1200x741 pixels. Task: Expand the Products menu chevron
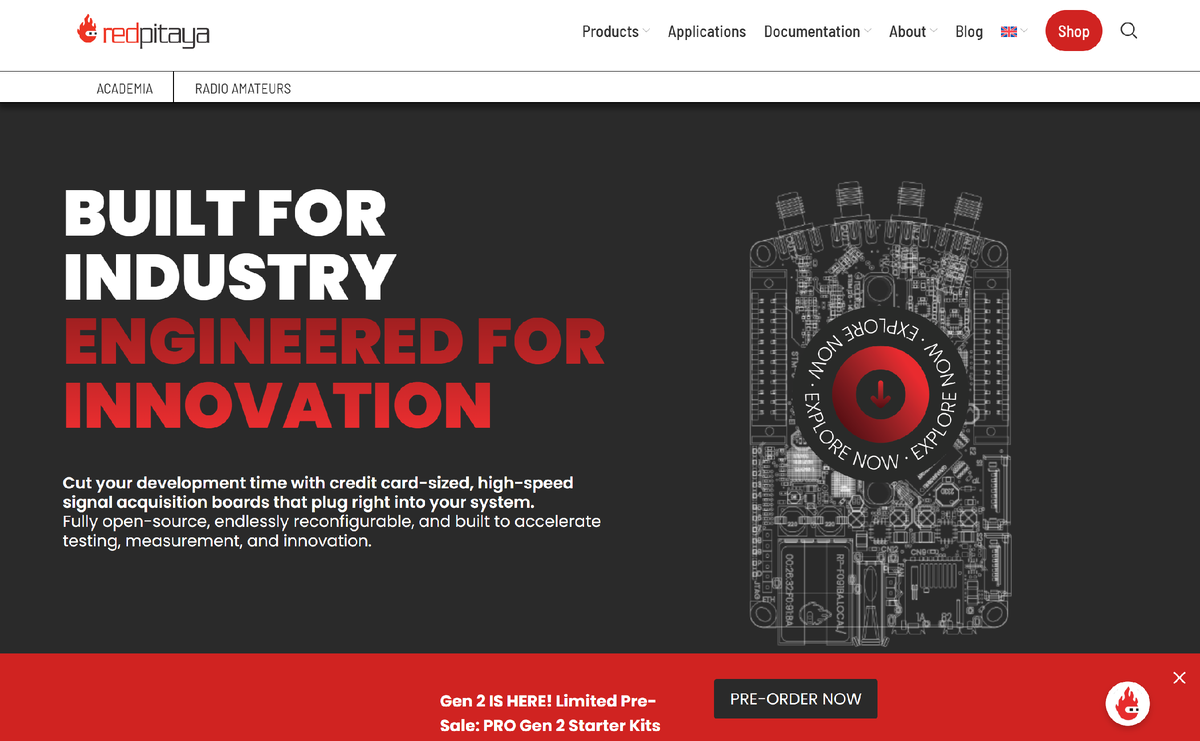(646, 32)
